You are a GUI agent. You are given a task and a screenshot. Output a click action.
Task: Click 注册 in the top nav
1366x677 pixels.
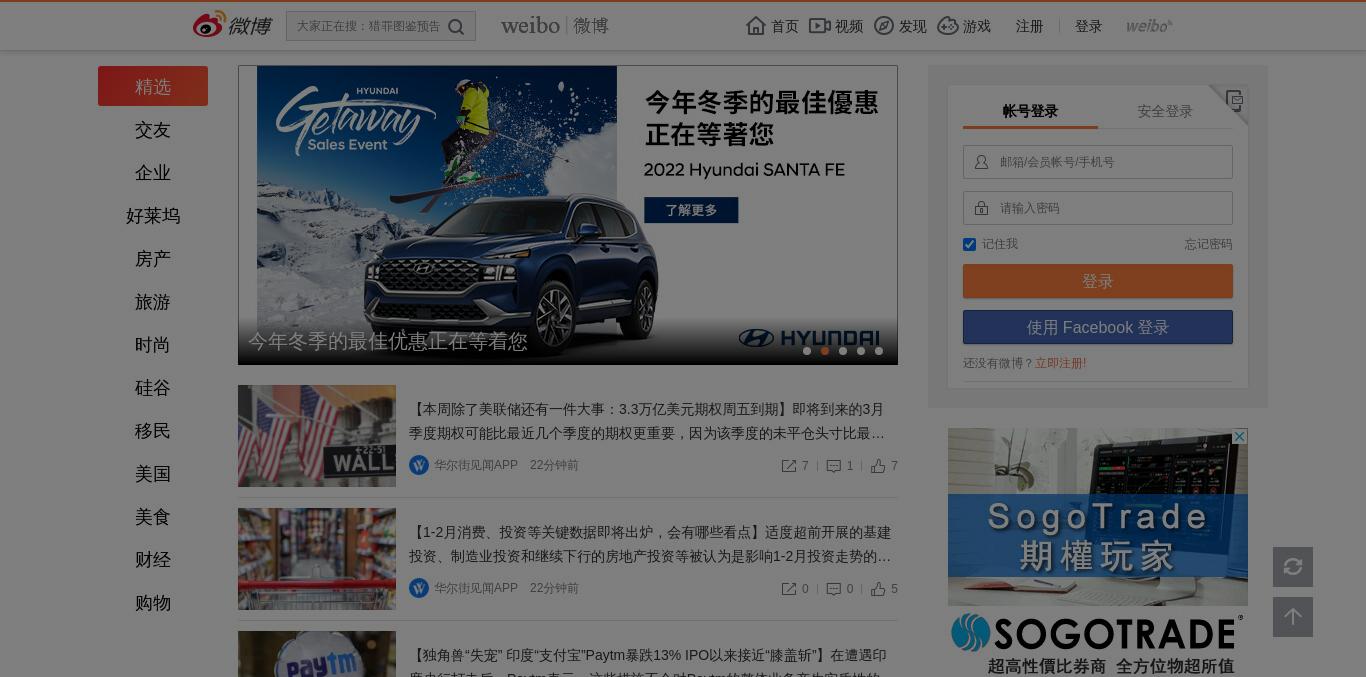click(x=1029, y=26)
